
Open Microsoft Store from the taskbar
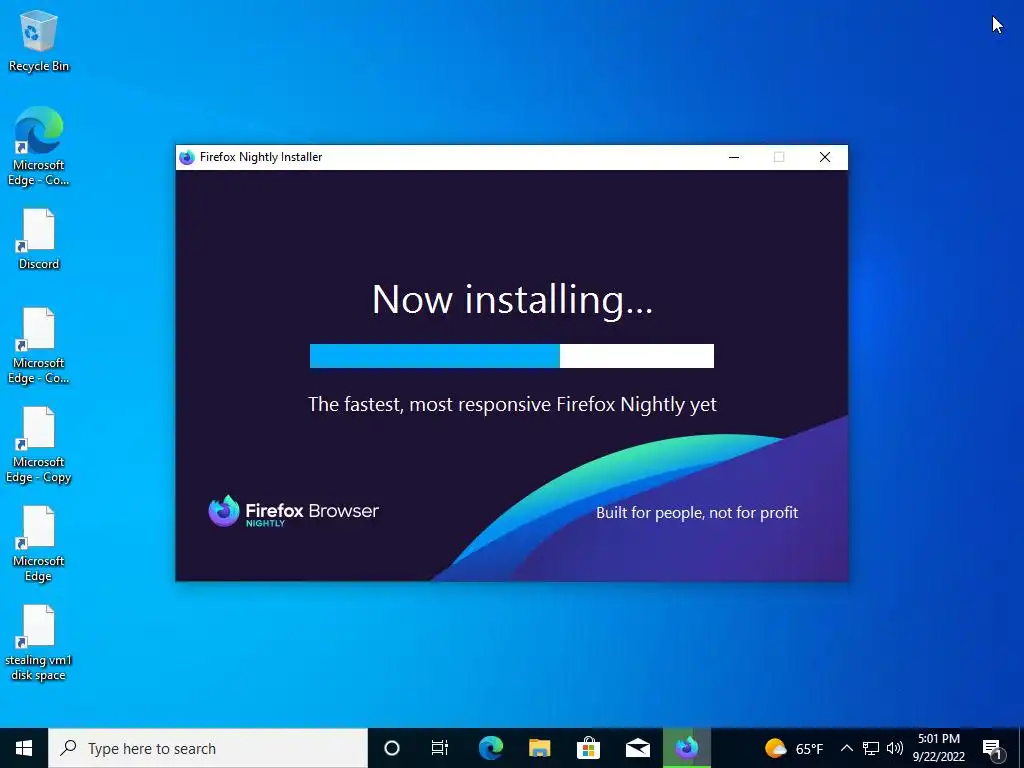[x=588, y=748]
